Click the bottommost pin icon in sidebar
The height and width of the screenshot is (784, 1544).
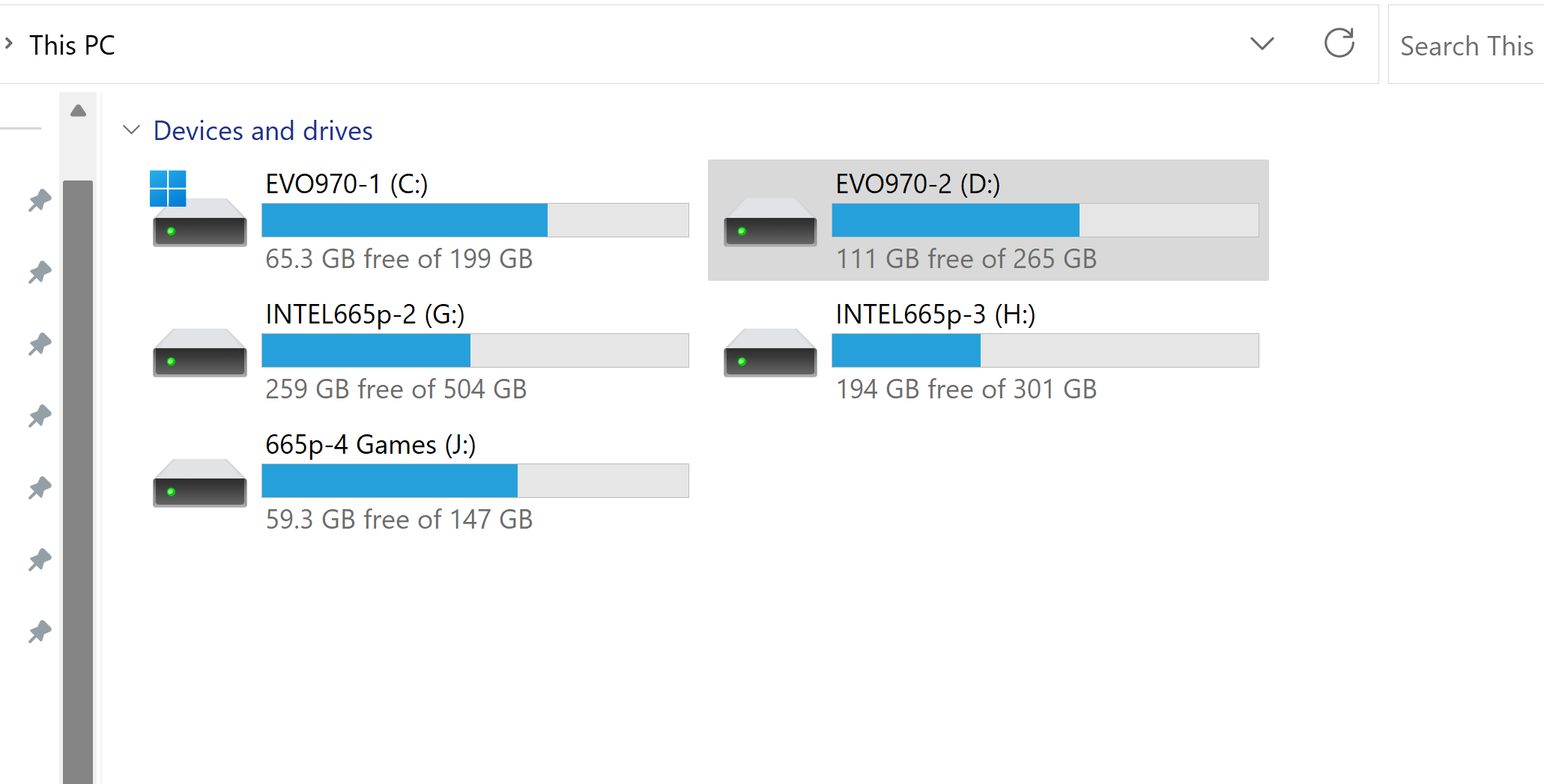click(40, 631)
